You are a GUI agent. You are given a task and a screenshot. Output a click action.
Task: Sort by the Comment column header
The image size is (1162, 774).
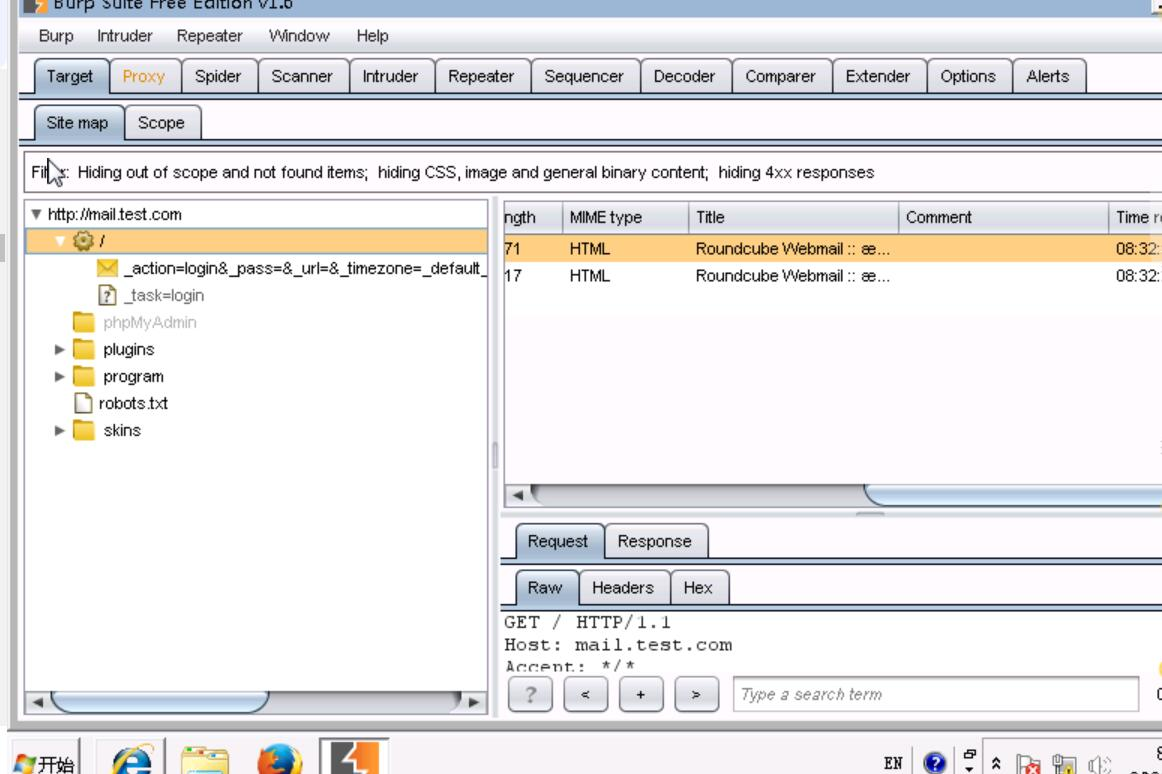(x=1003, y=217)
